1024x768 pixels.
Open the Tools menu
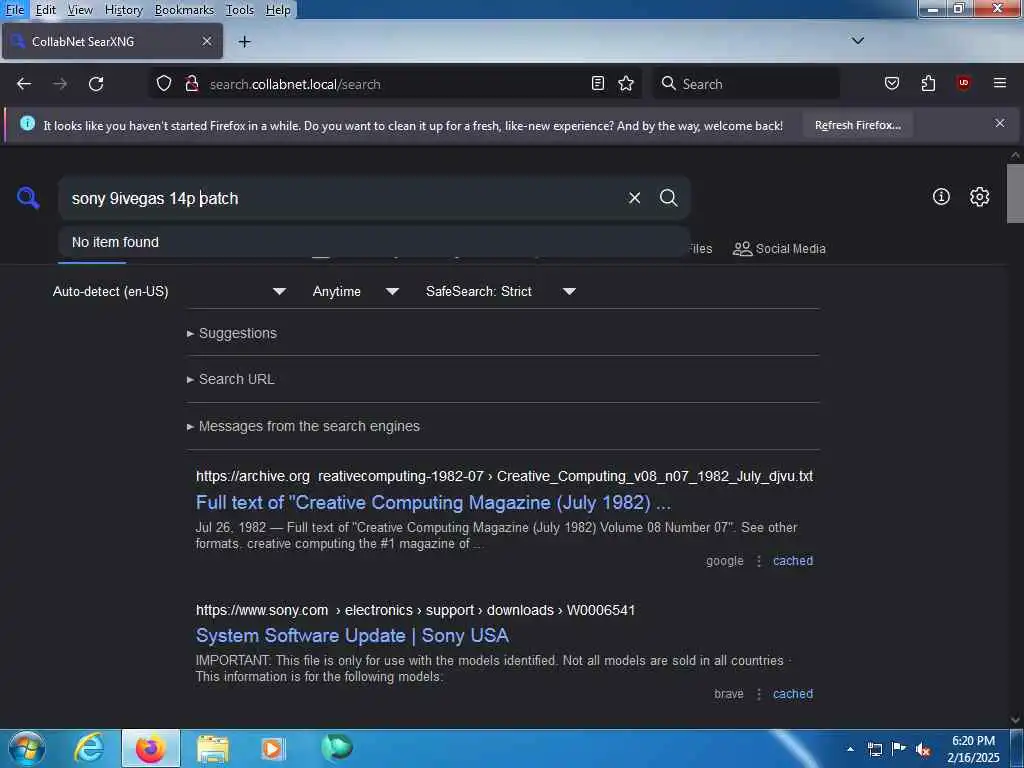[x=240, y=10]
